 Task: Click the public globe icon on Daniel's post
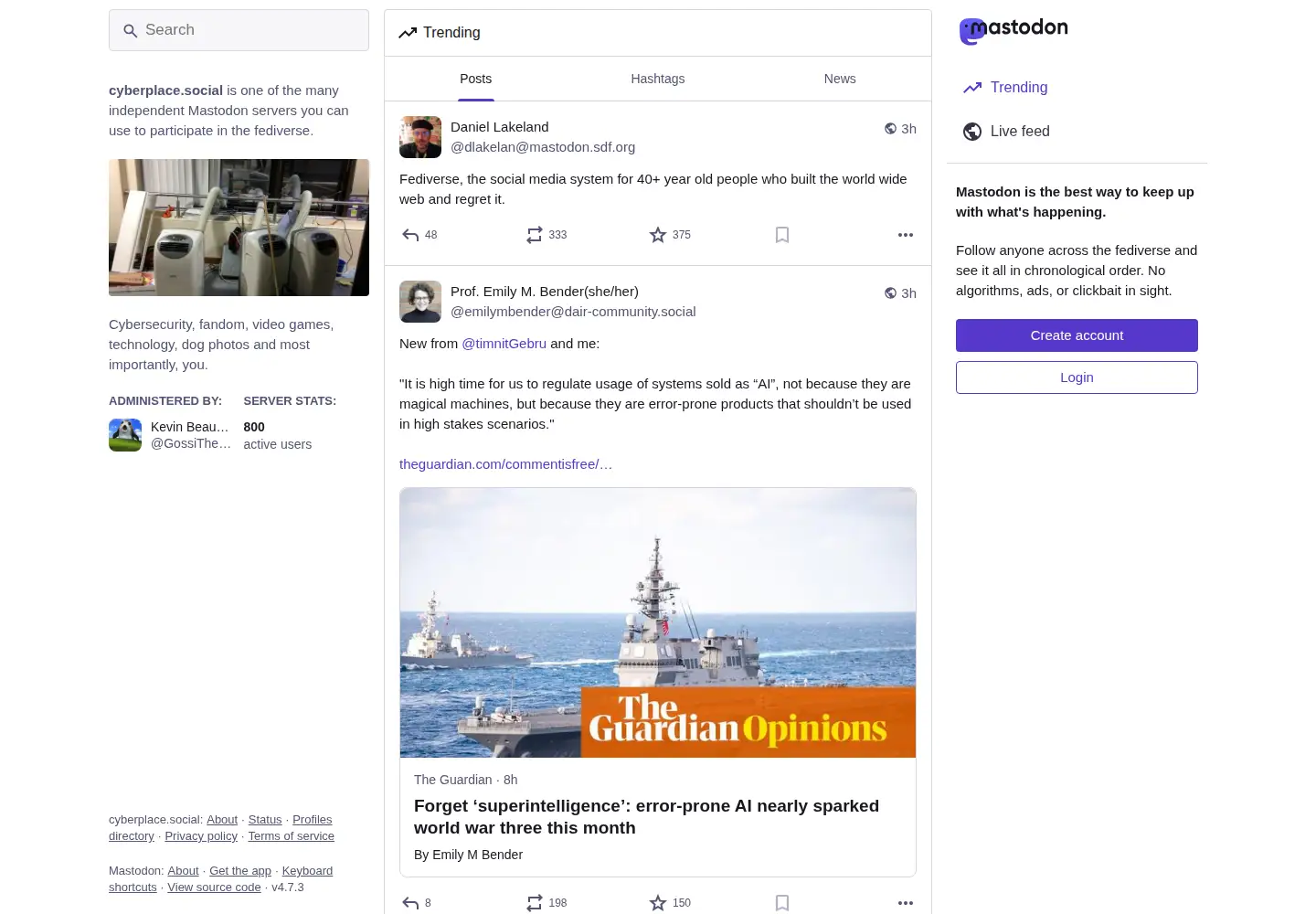coord(890,129)
